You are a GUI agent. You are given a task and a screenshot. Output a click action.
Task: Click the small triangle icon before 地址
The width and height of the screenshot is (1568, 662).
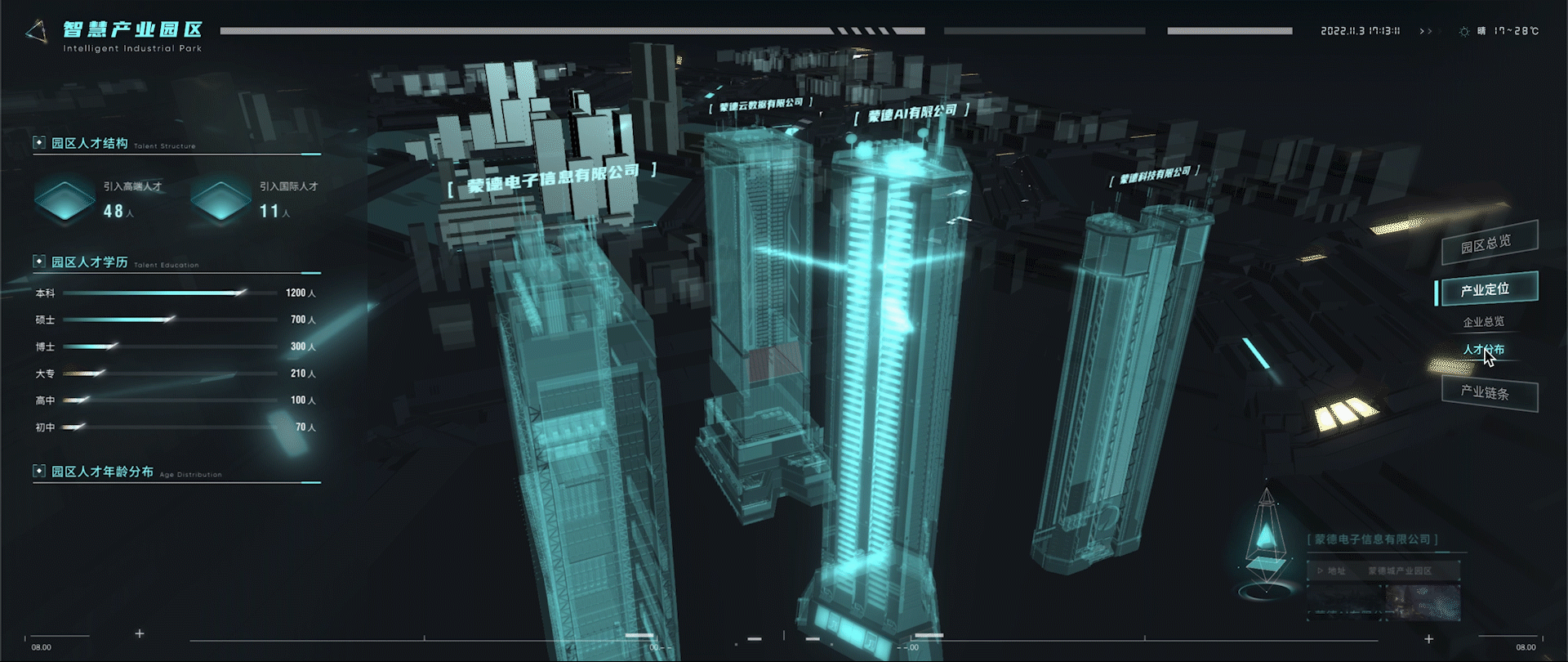[x=1320, y=570]
